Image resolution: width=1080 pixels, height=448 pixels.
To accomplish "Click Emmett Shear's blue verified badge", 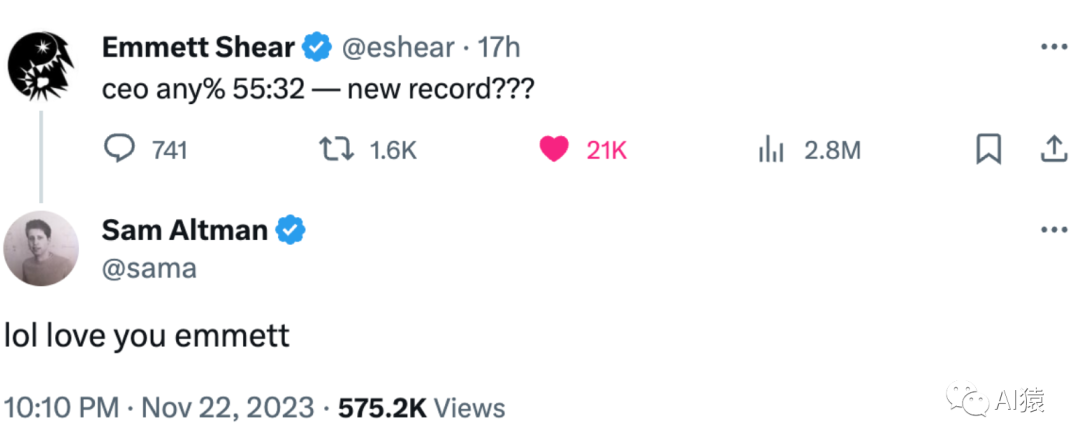I will tap(319, 47).
